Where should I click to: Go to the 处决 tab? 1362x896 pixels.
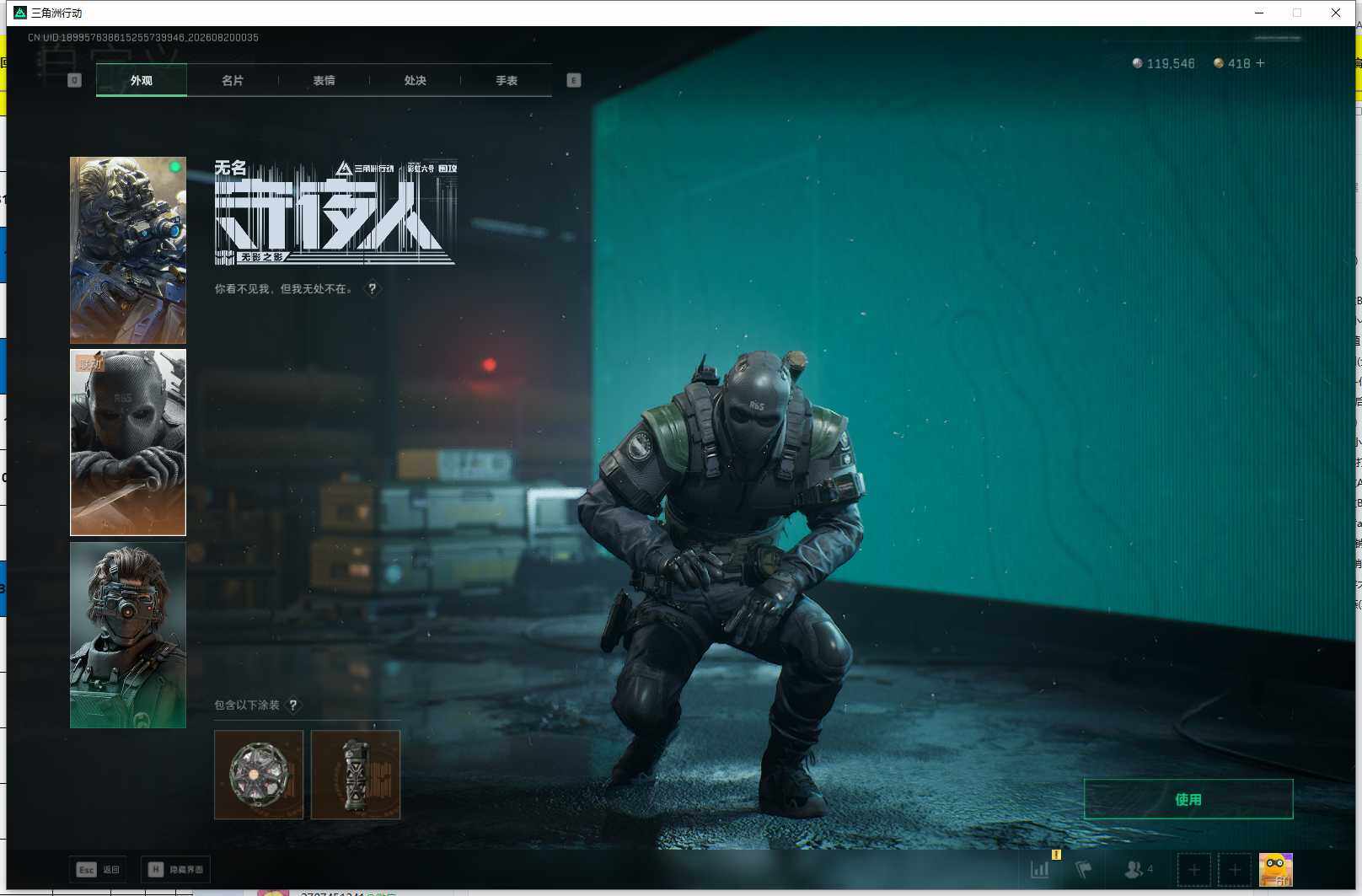click(415, 80)
